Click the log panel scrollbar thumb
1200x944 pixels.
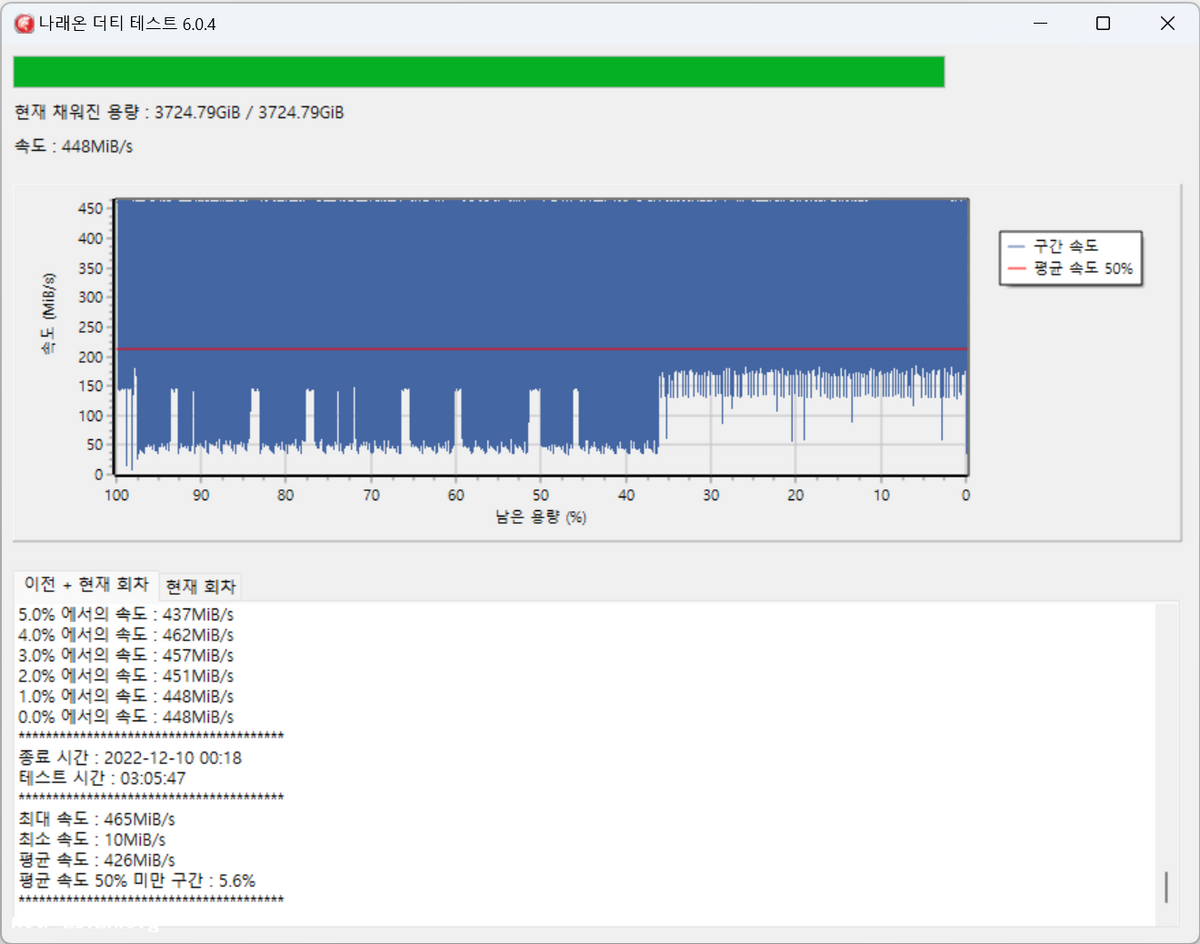click(1165, 886)
